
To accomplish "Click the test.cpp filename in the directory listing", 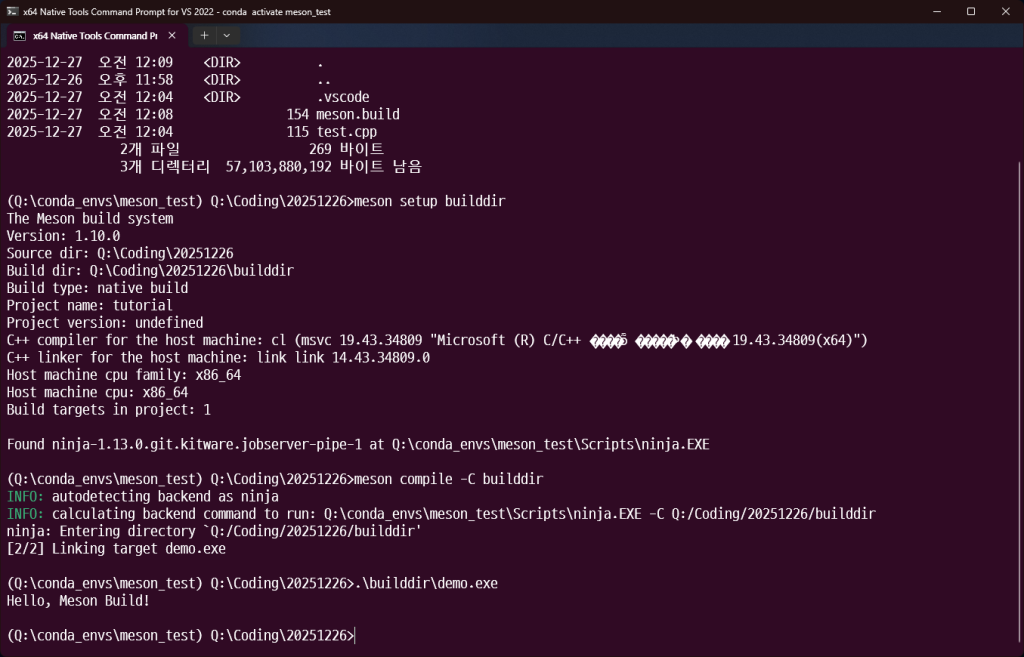I will (x=346, y=131).
